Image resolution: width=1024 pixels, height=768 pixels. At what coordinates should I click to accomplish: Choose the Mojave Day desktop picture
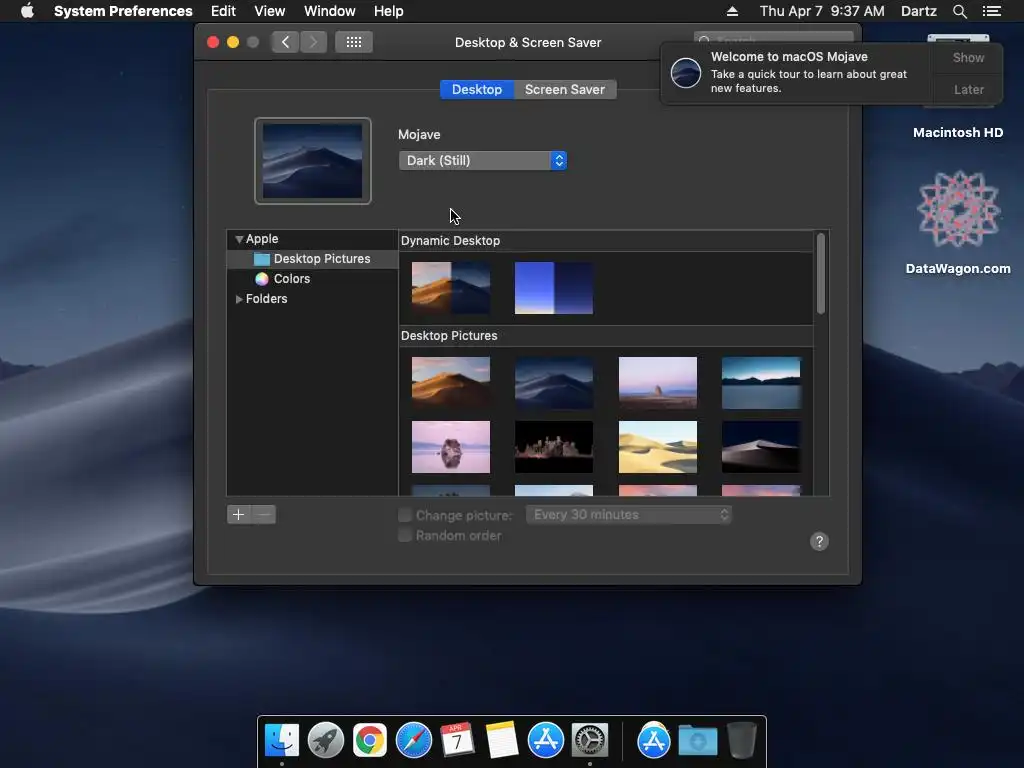click(x=451, y=383)
